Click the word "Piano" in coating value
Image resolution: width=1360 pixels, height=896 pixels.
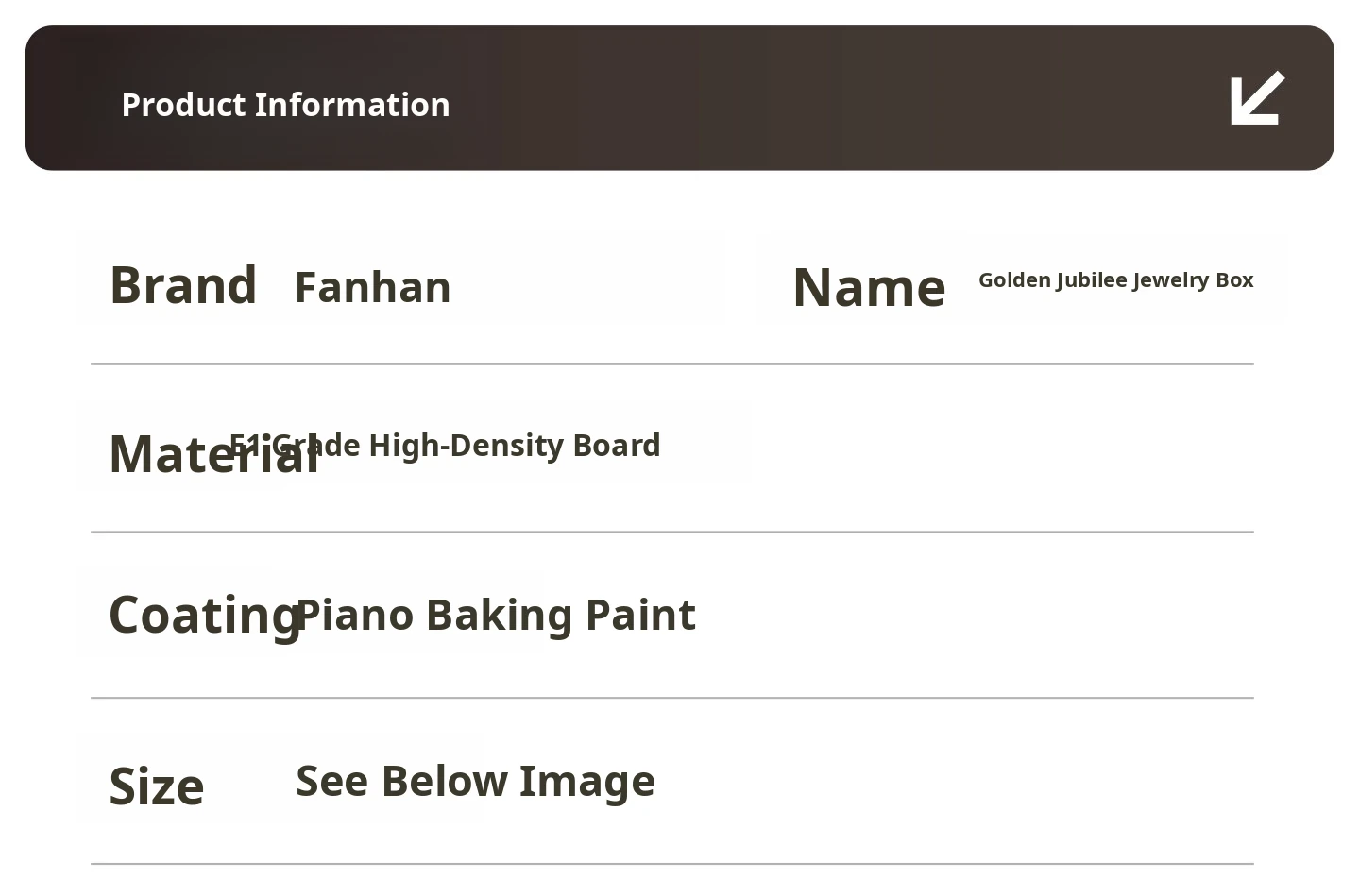[355, 616]
